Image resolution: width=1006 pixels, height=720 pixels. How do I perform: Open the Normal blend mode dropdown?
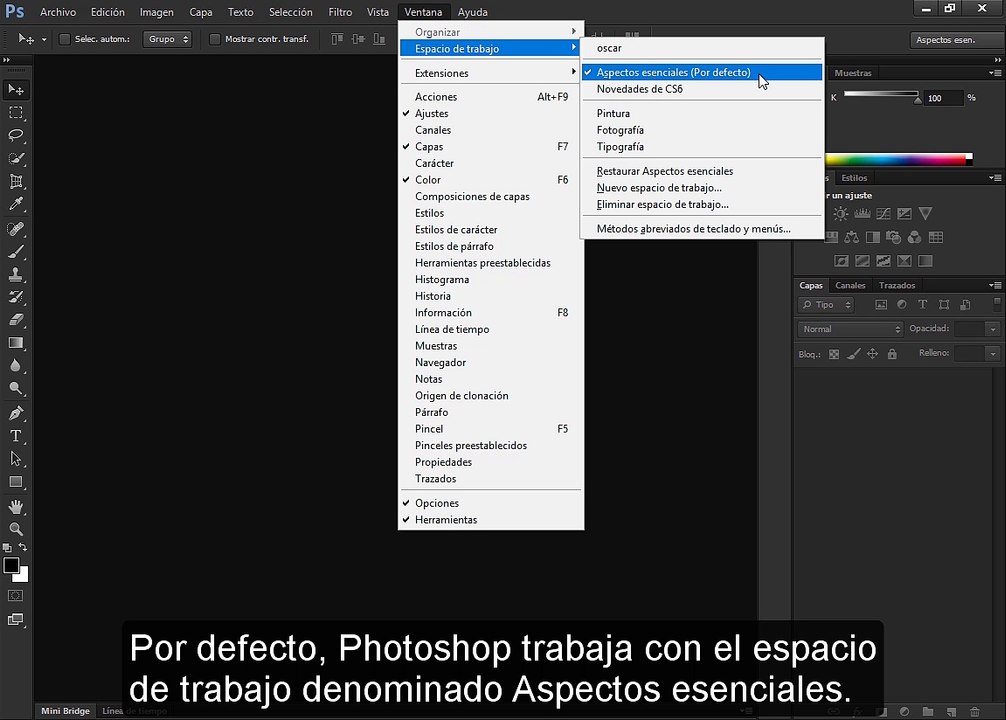pyautogui.click(x=849, y=329)
